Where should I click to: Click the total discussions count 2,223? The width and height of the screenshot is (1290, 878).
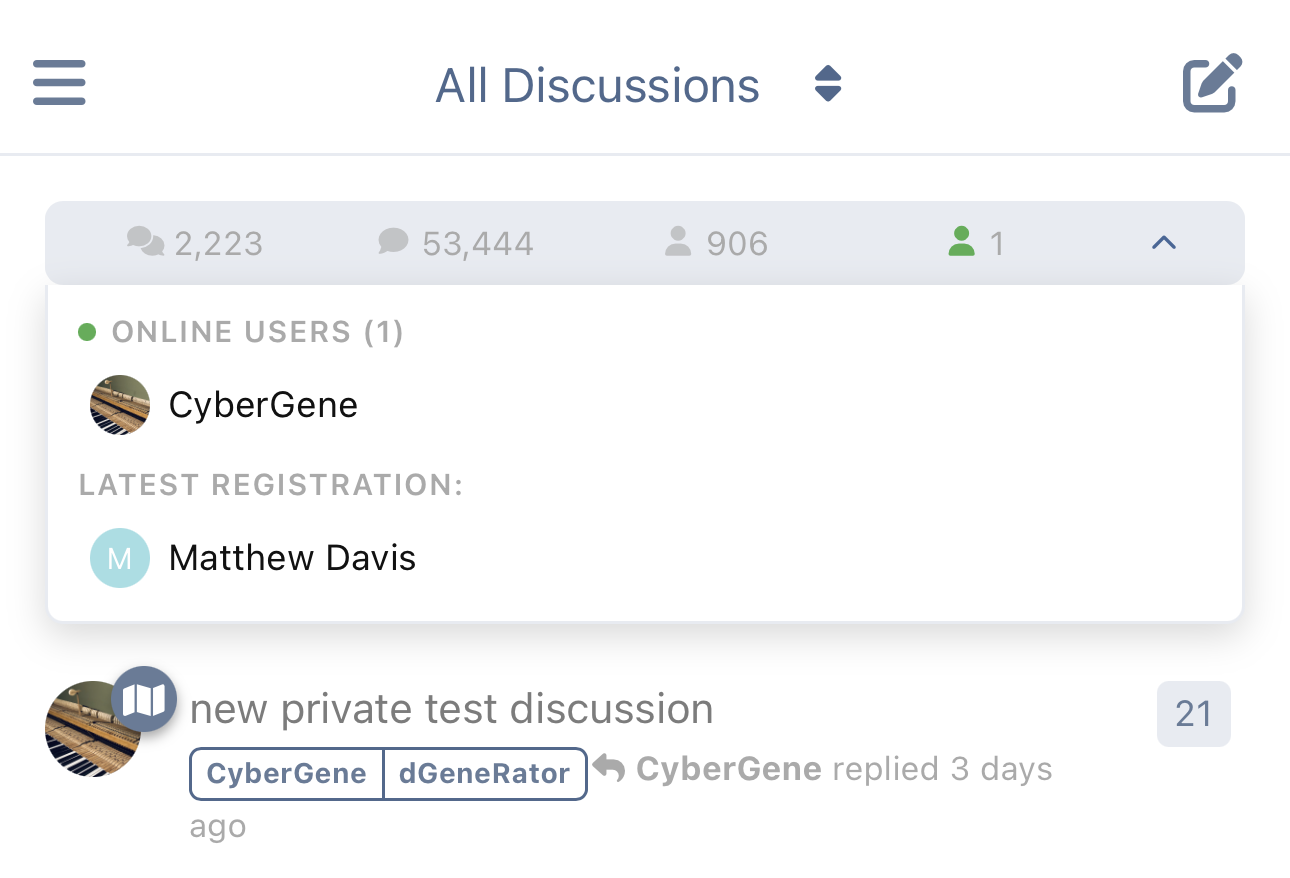tap(196, 243)
